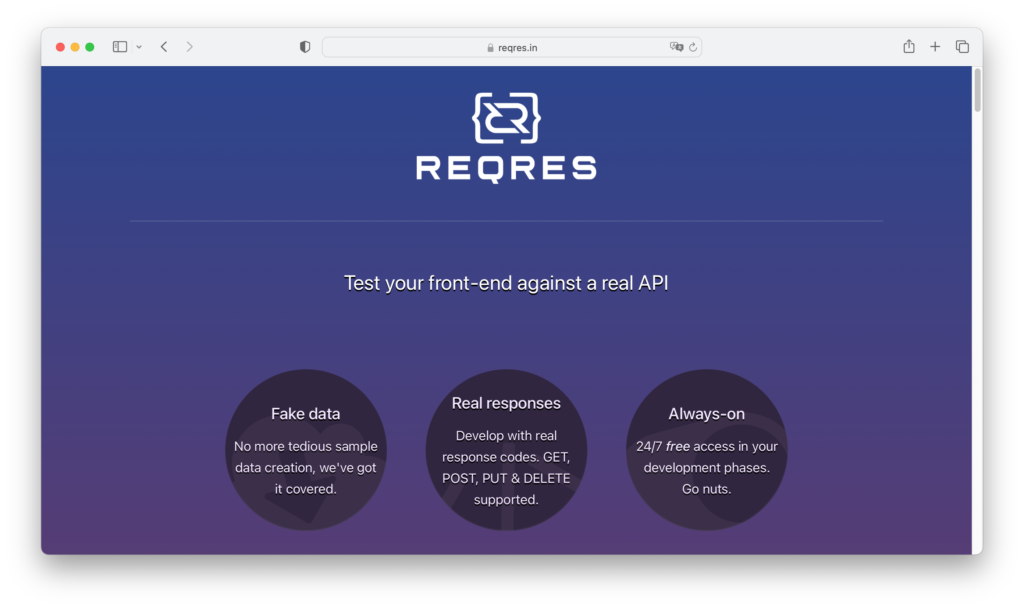Enter full screen with green button
Viewport: 1024px width, 609px height.
pyautogui.click(x=90, y=47)
